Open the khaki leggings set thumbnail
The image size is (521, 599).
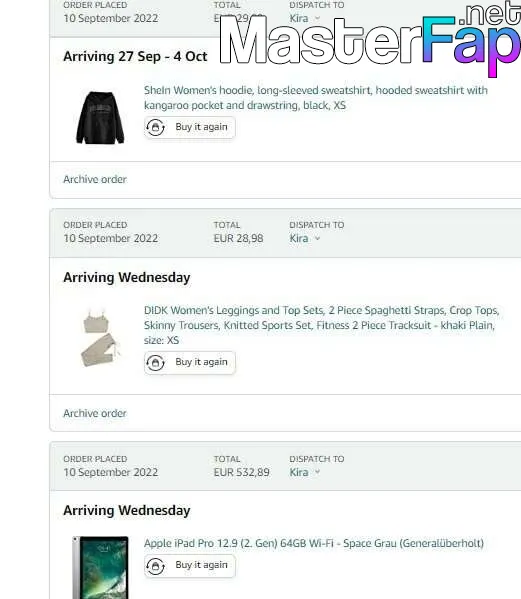click(x=100, y=338)
